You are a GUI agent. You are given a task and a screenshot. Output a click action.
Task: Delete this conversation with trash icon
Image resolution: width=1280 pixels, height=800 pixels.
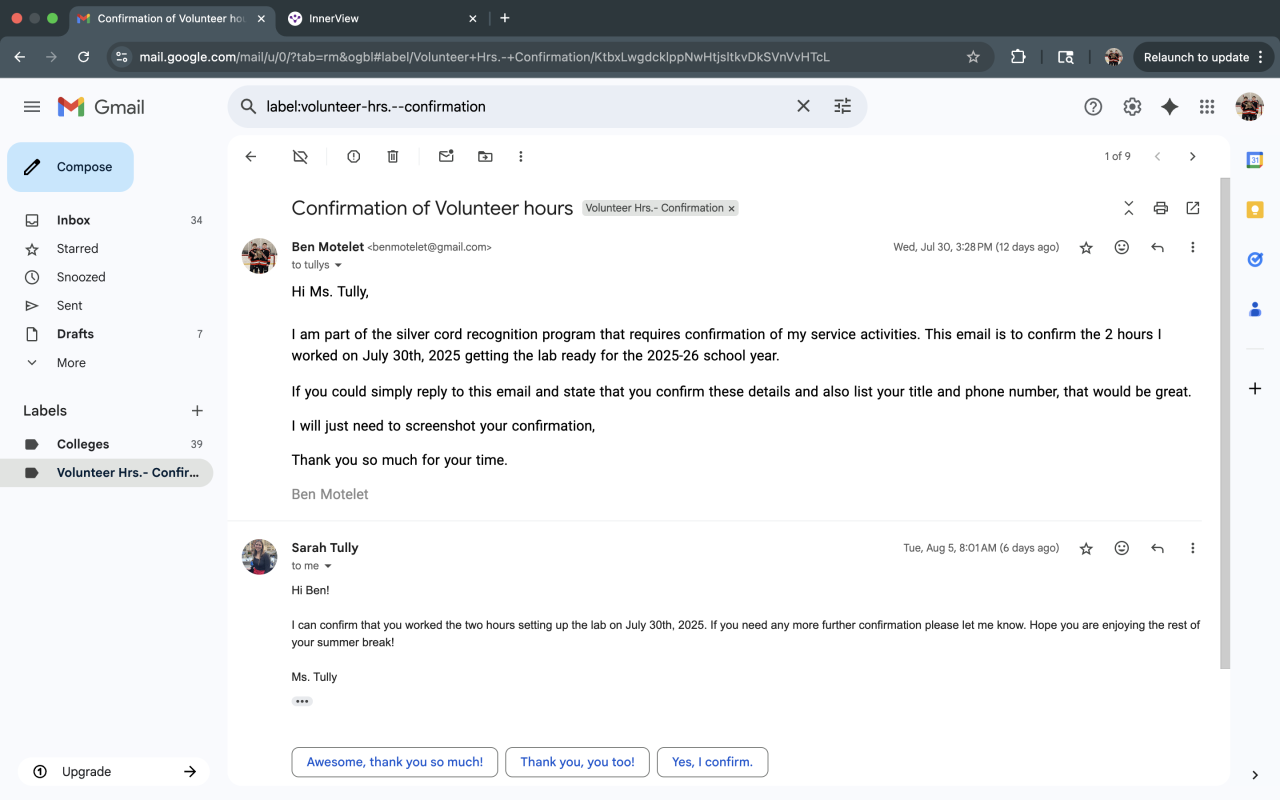393,156
